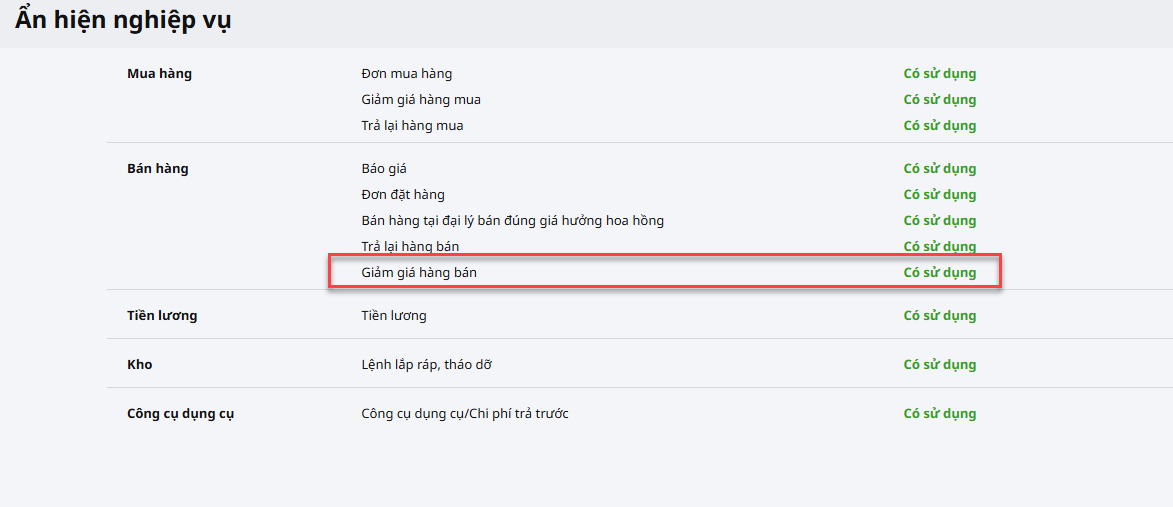Select the Kho category heading

click(140, 365)
